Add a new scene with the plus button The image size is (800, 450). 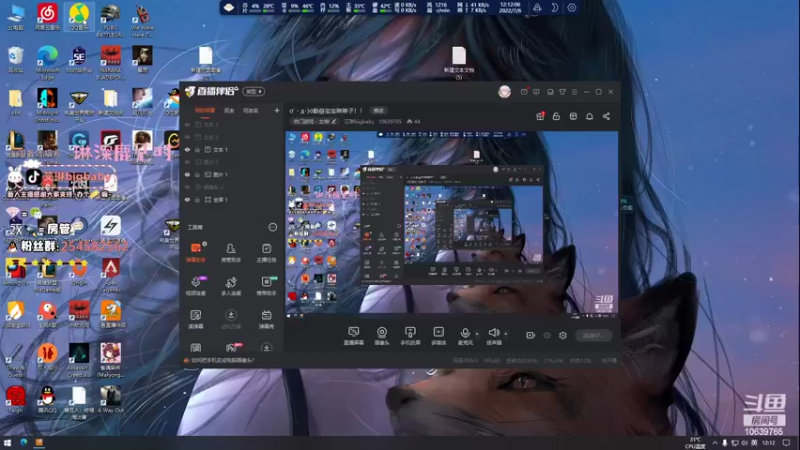click(277, 110)
